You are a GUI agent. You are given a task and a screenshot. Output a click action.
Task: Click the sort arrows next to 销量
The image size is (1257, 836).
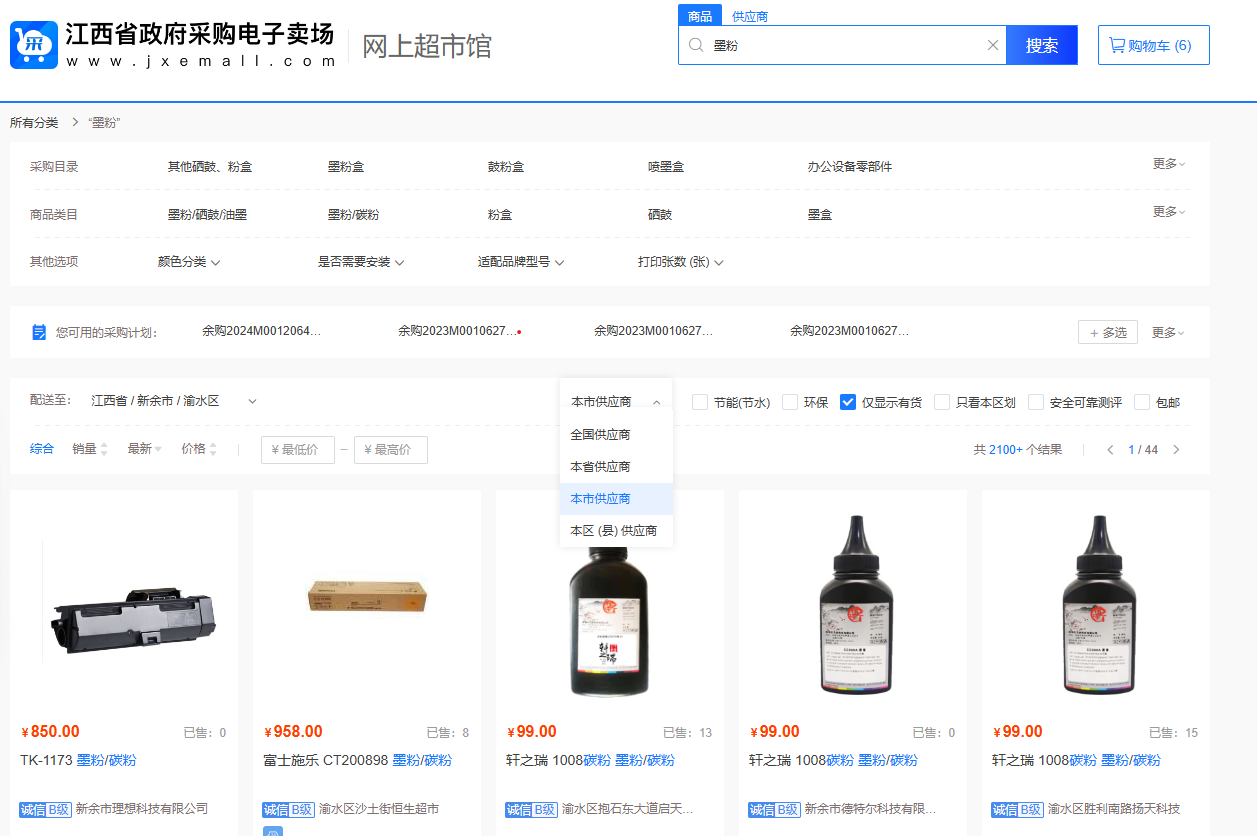104,450
